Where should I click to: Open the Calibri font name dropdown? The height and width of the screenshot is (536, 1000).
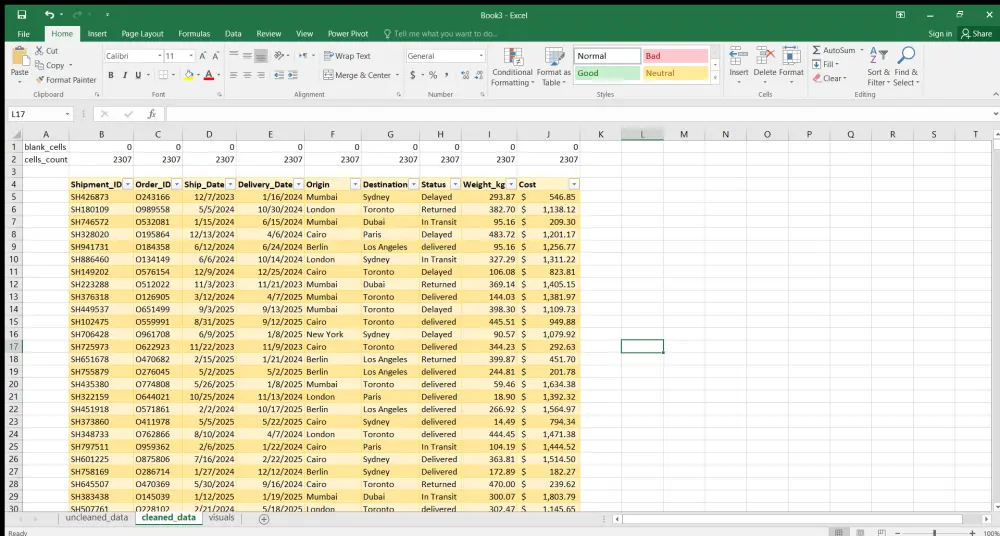point(159,56)
